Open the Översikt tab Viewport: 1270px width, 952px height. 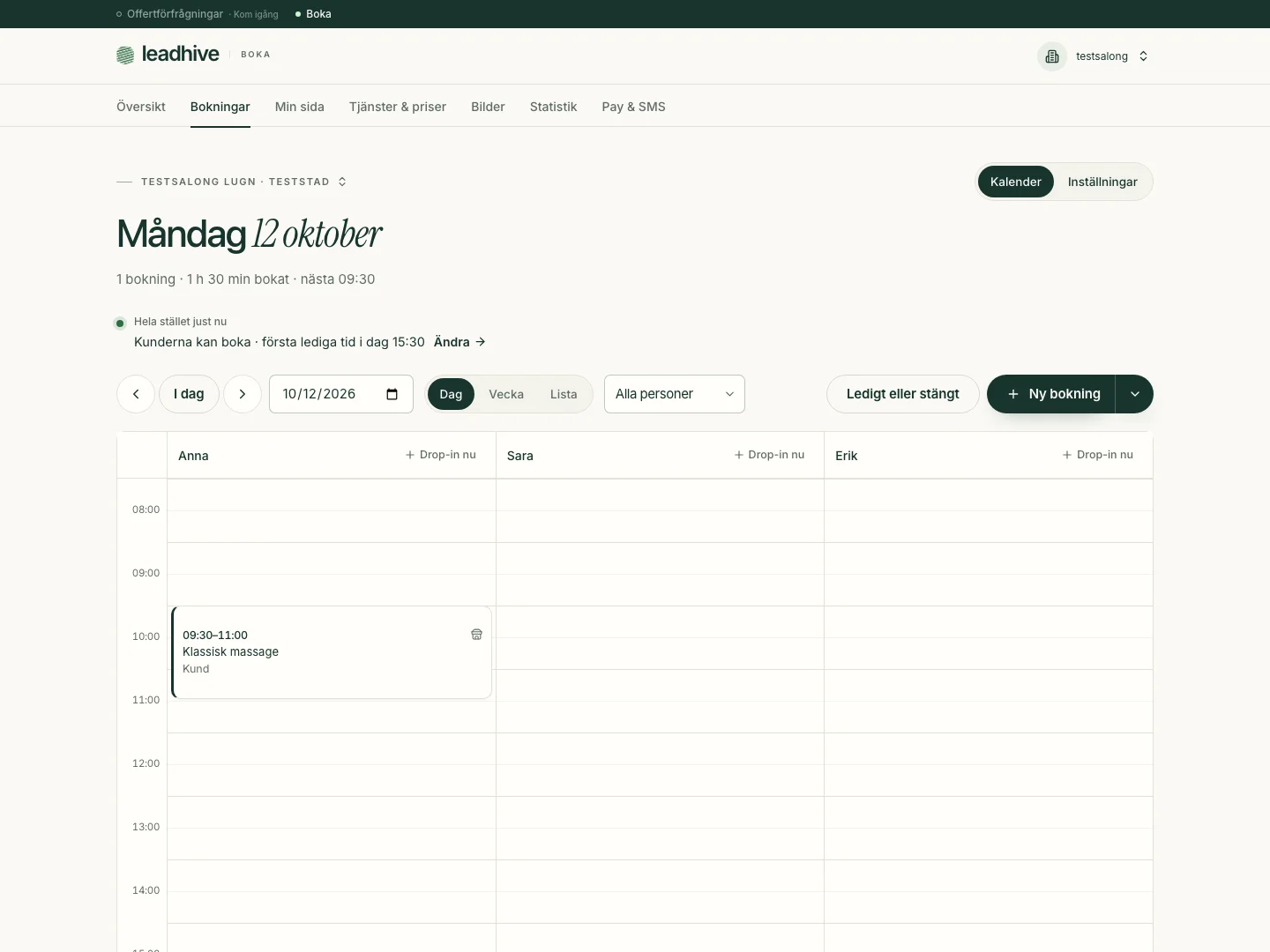pos(141,107)
